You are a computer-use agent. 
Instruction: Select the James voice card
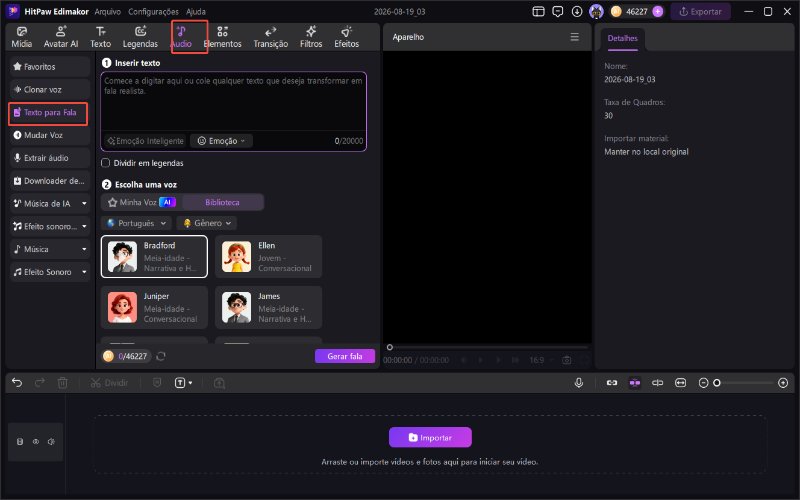coord(268,307)
